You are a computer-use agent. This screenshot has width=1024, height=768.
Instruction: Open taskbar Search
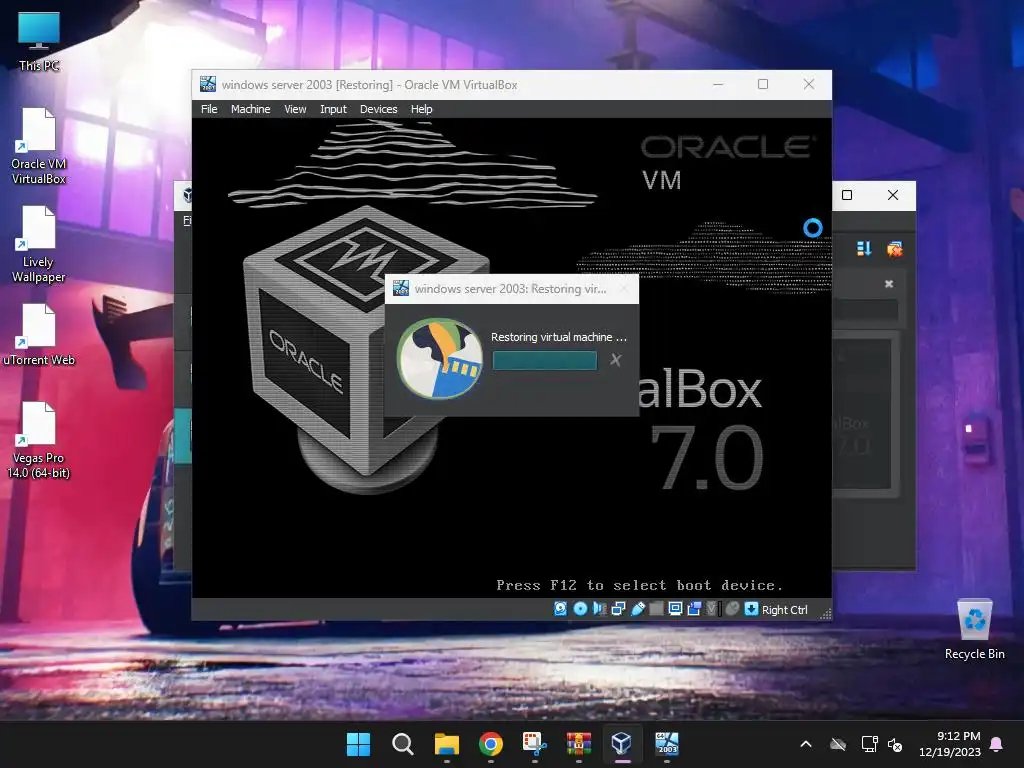point(402,744)
